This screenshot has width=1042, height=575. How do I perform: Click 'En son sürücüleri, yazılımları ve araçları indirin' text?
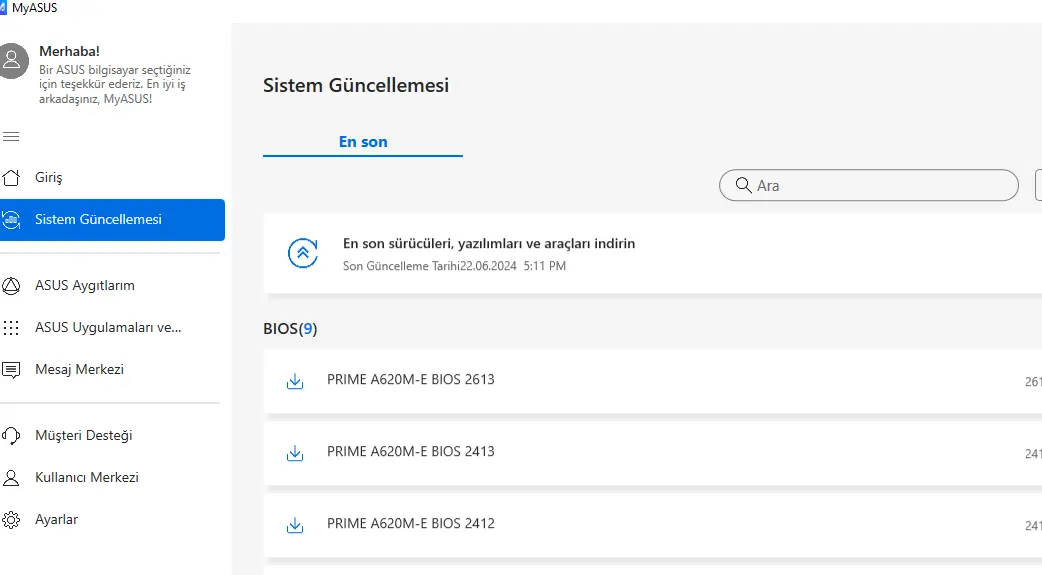[489, 243]
